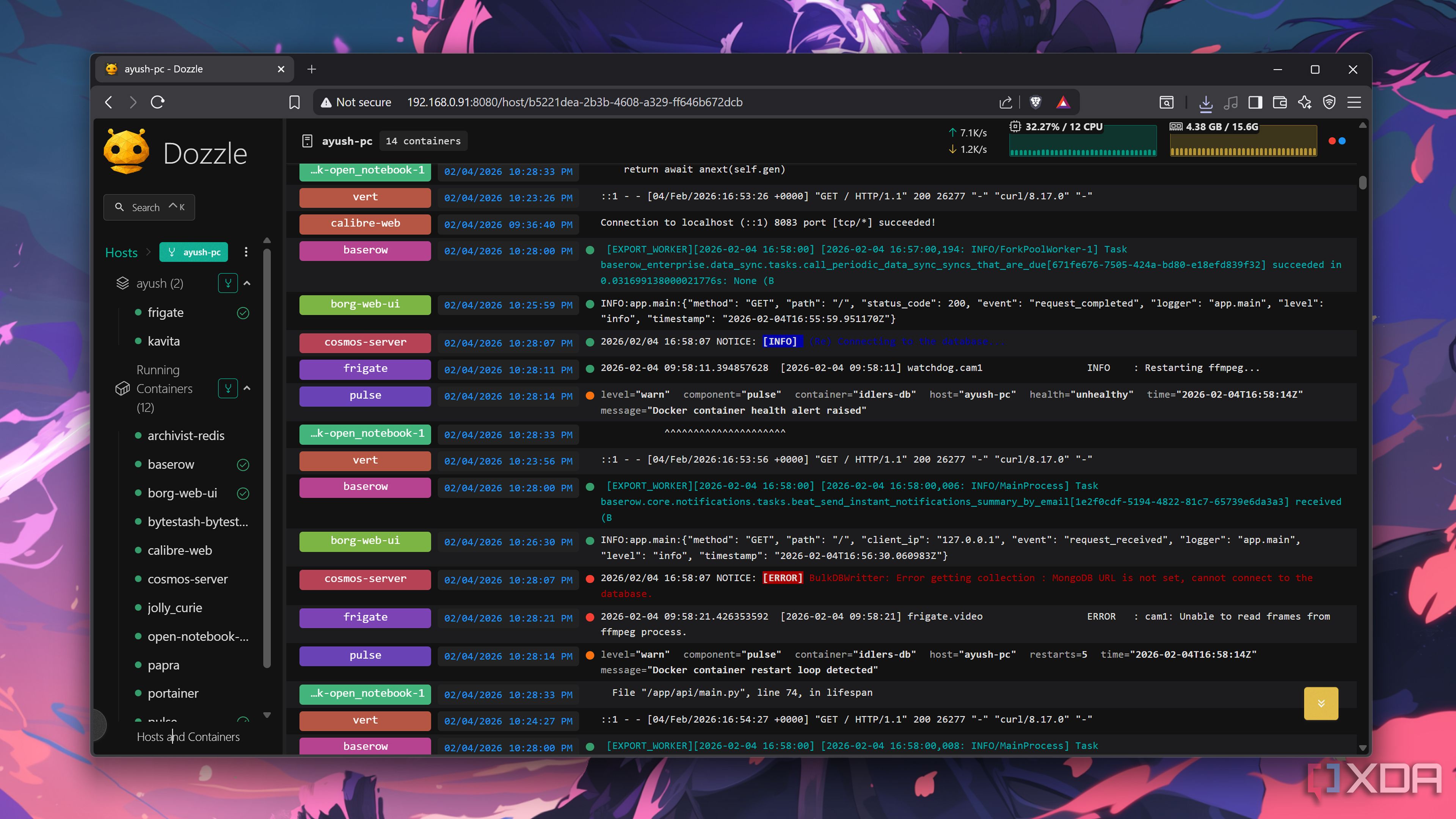Merge logs for Running Containers group
The height and width of the screenshot is (819, 1456).
(x=228, y=388)
